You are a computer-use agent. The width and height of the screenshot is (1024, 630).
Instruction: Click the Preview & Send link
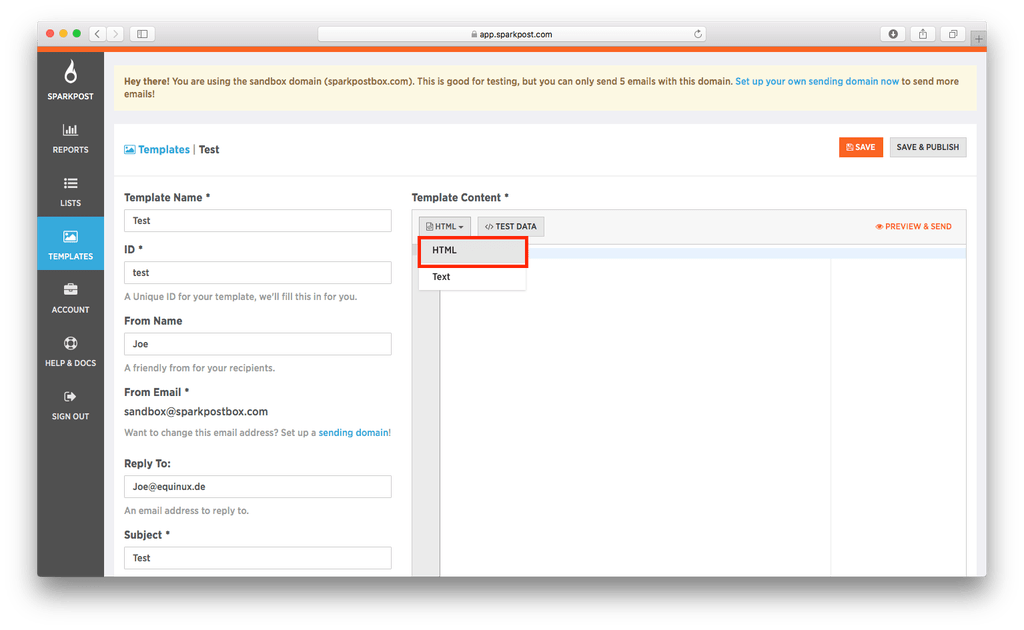click(913, 227)
